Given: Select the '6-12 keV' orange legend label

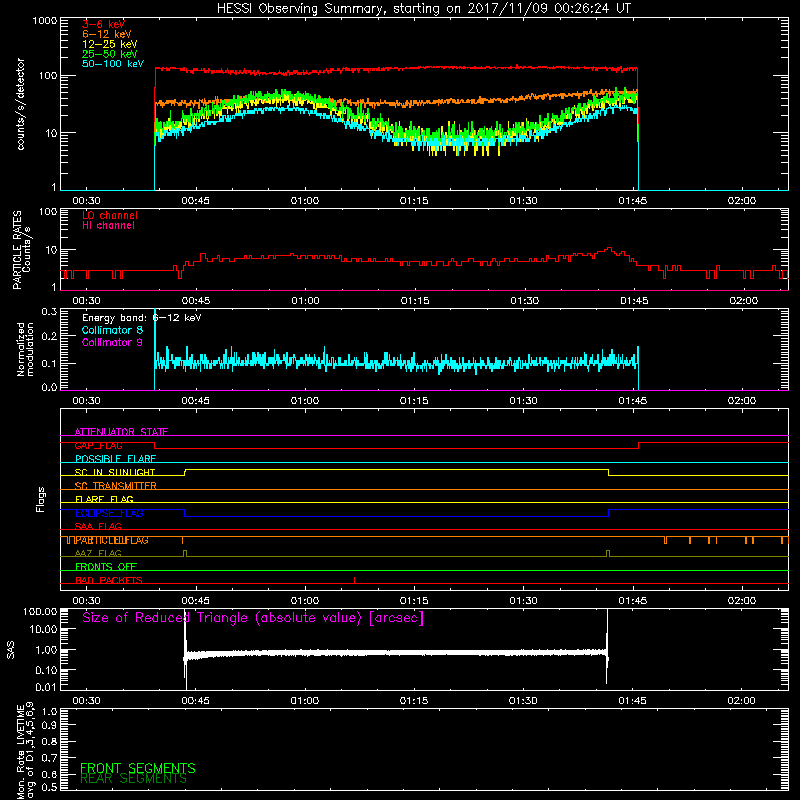Looking at the screenshot, I should 107,34.
